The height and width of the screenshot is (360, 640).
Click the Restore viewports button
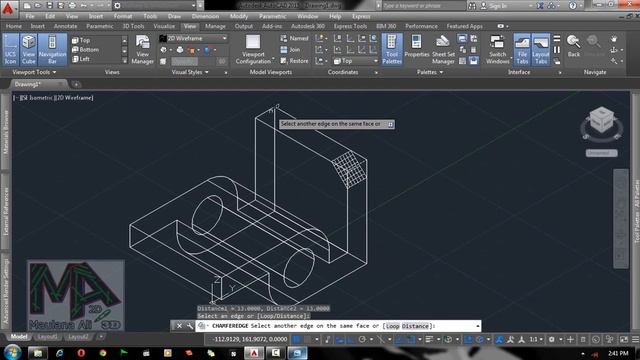tap(294, 60)
